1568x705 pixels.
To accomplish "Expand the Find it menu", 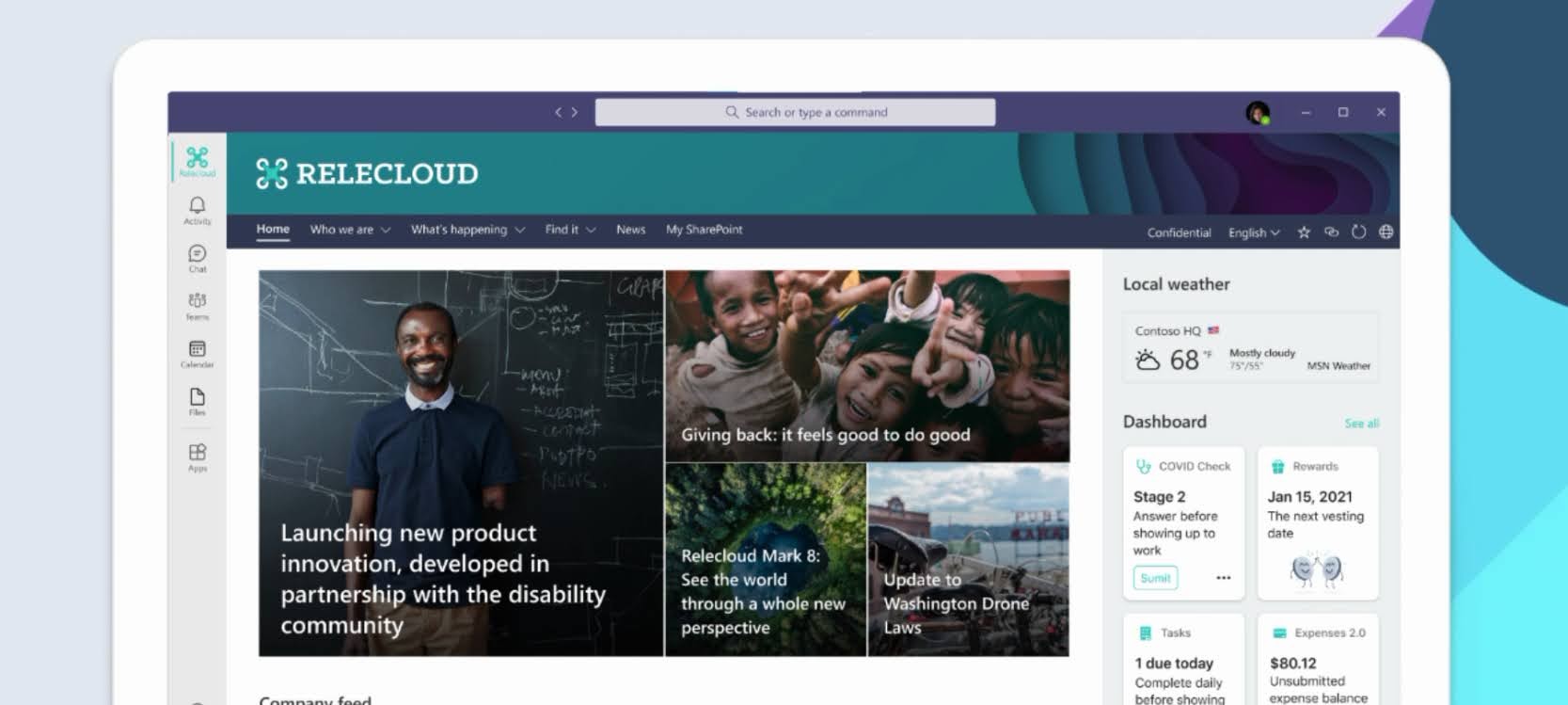I will (x=569, y=230).
